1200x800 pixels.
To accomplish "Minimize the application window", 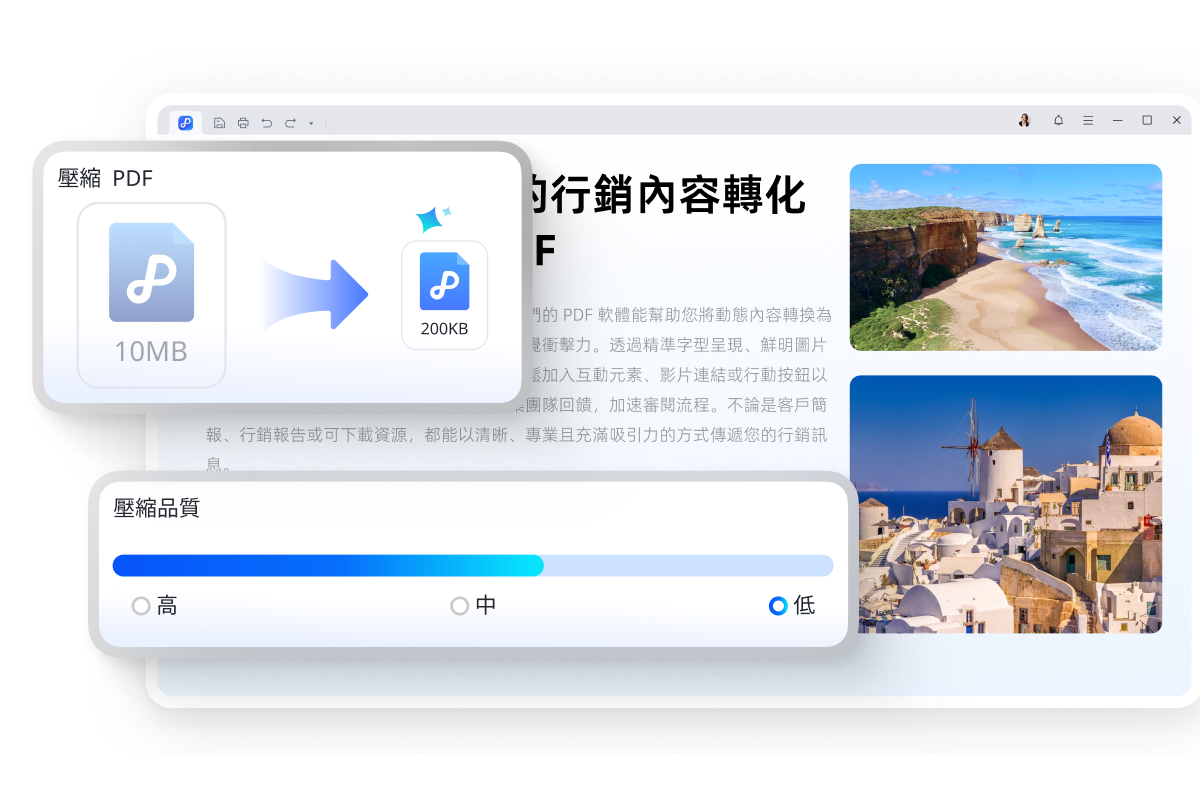I will (x=1118, y=120).
